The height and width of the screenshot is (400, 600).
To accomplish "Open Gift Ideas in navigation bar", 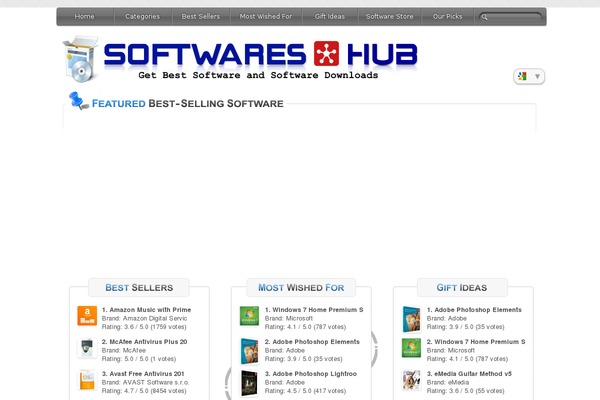I will (x=329, y=16).
